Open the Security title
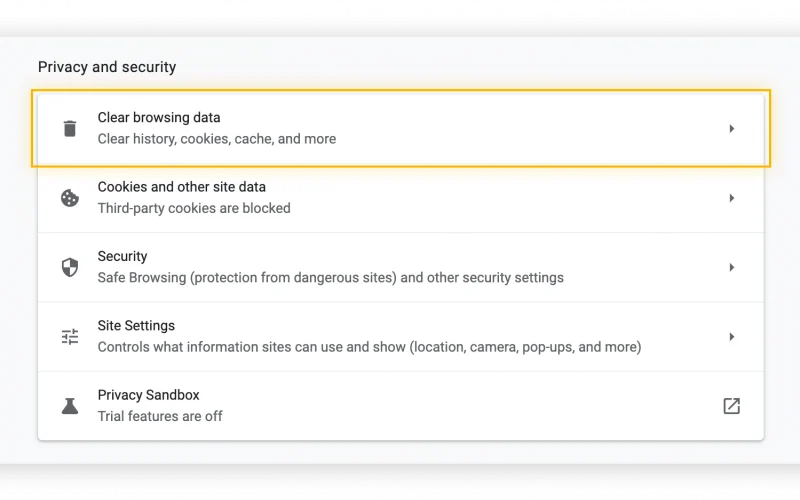 pyautogui.click(x=122, y=256)
